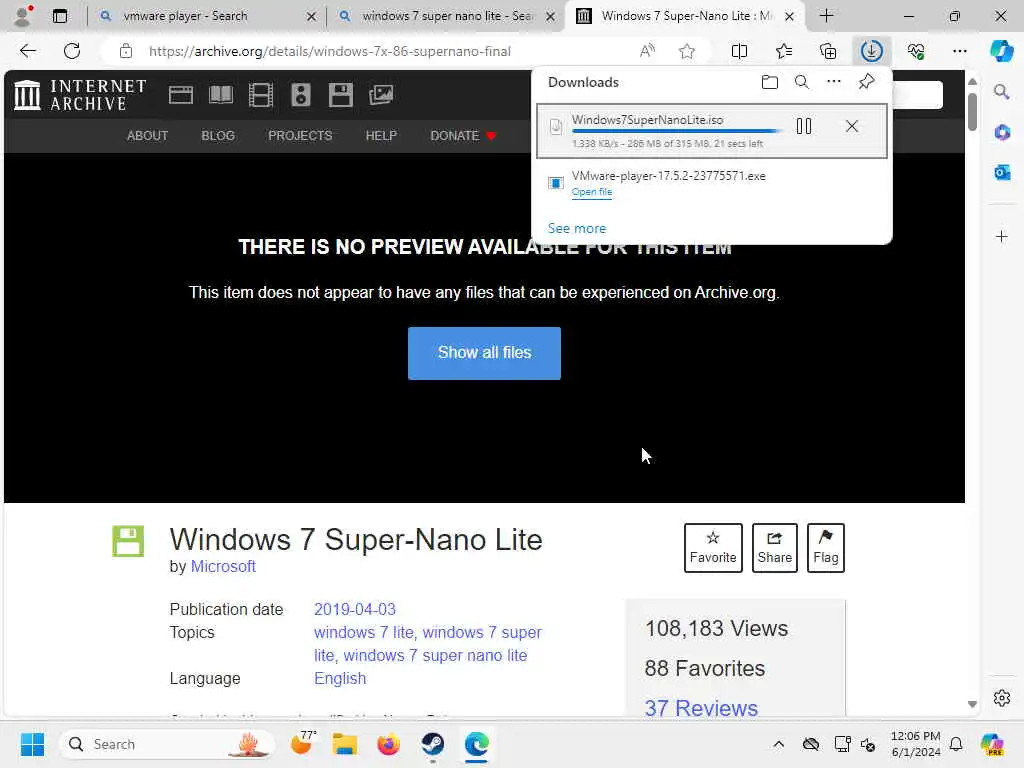Open PROJECTS menu item
Image resolution: width=1024 pixels, height=768 pixels.
point(300,136)
